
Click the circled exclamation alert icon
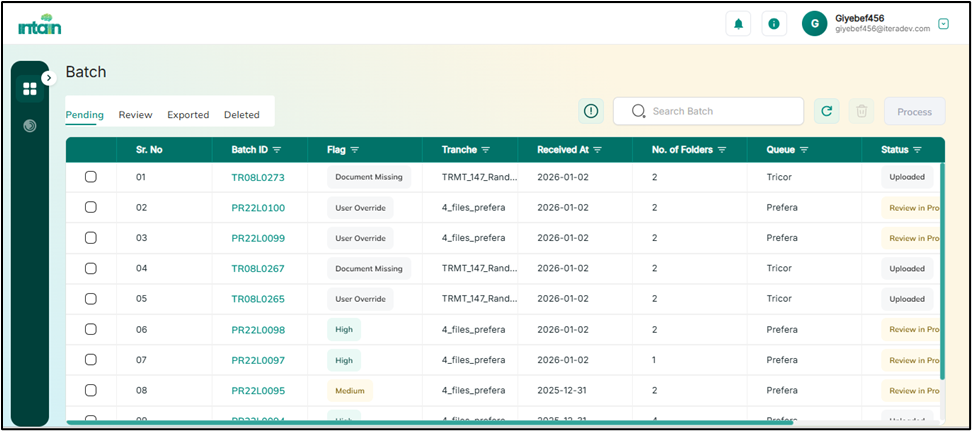pyautogui.click(x=591, y=111)
